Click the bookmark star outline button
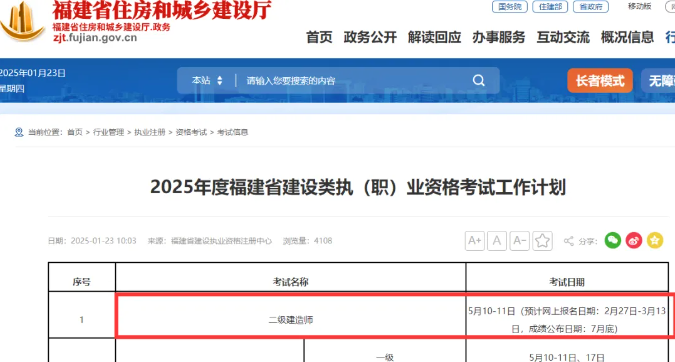The height and width of the screenshot is (362, 675). [x=542, y=241]
